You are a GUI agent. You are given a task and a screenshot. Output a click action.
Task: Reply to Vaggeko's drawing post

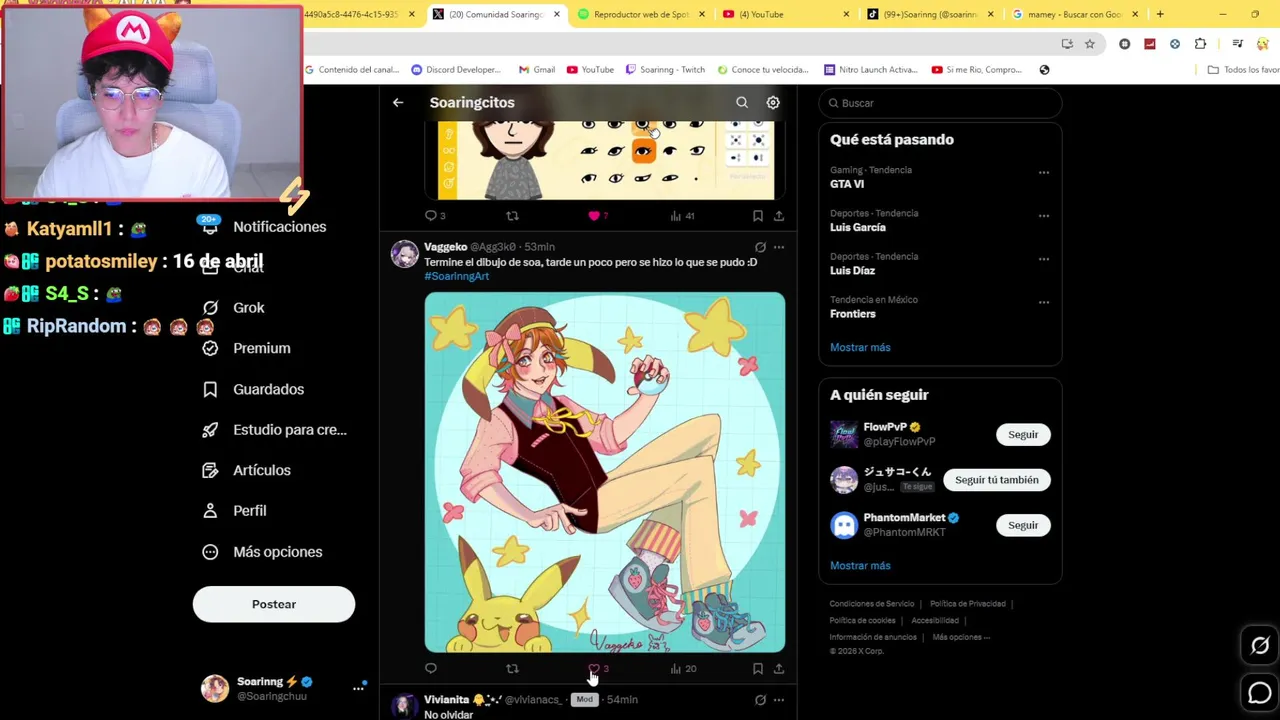click(431, 669)
